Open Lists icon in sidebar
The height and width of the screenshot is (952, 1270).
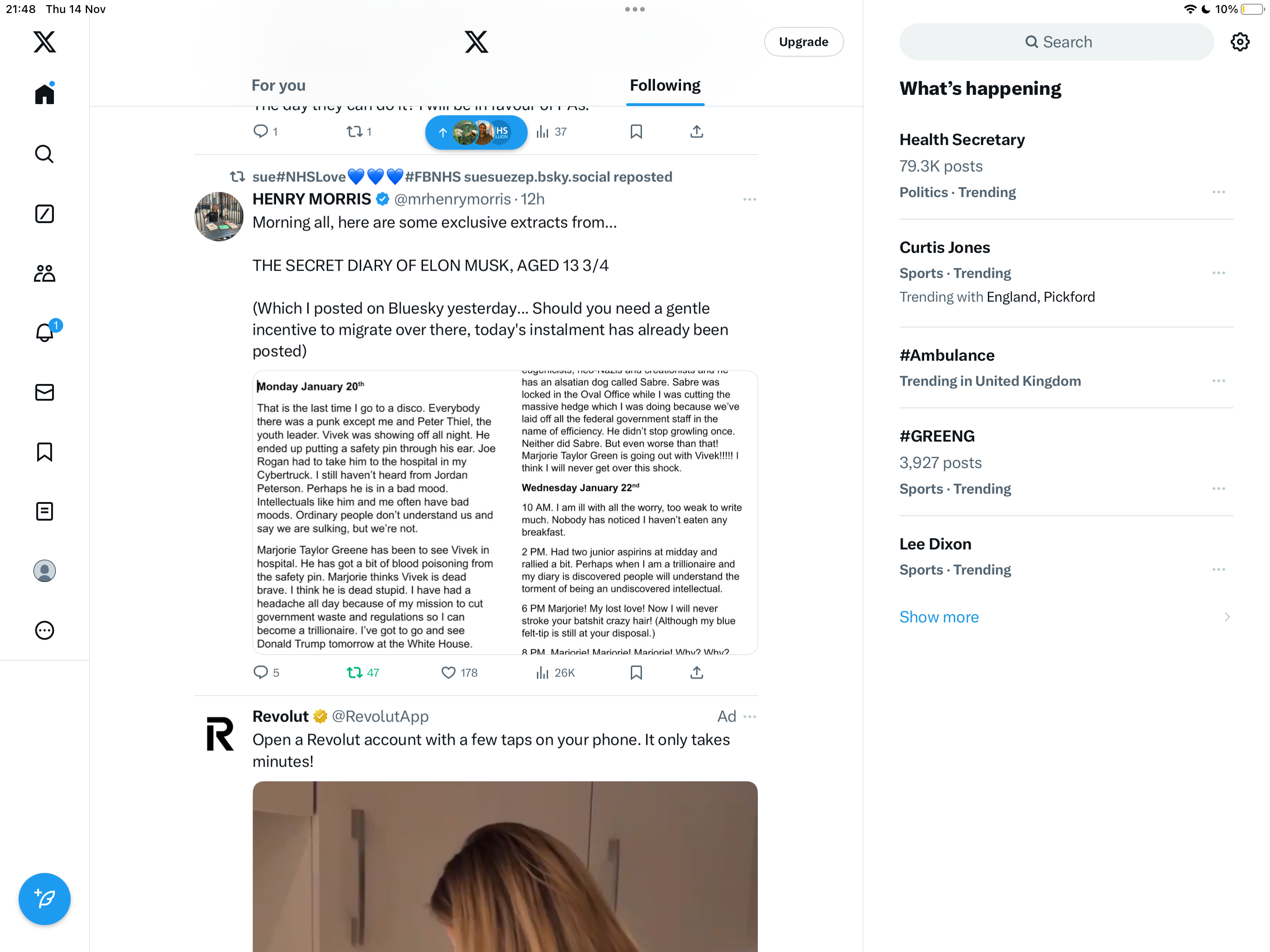point(44,511)
